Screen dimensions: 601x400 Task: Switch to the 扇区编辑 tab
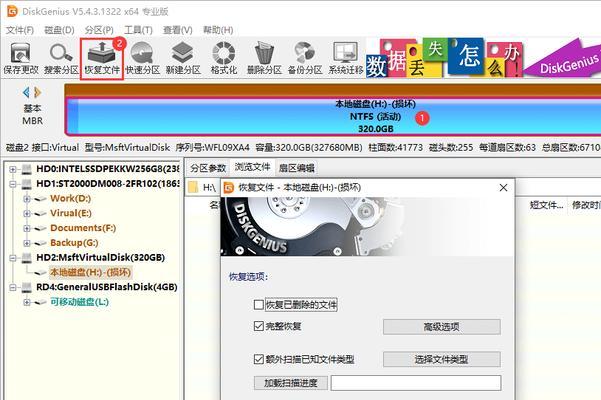pyautogui.click(x=297, y=168)
